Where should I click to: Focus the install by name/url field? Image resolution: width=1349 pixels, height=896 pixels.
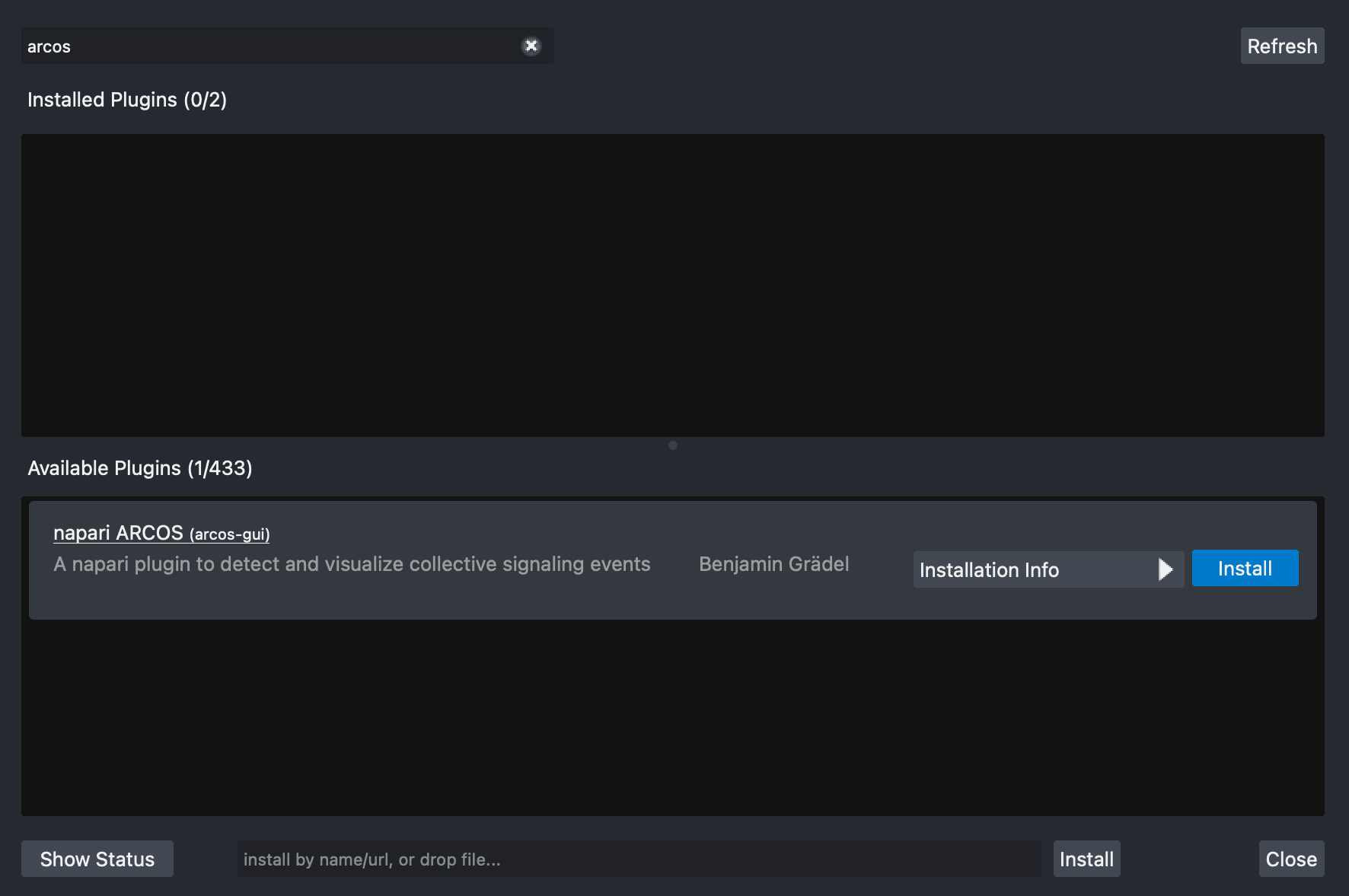pos(638,859)
